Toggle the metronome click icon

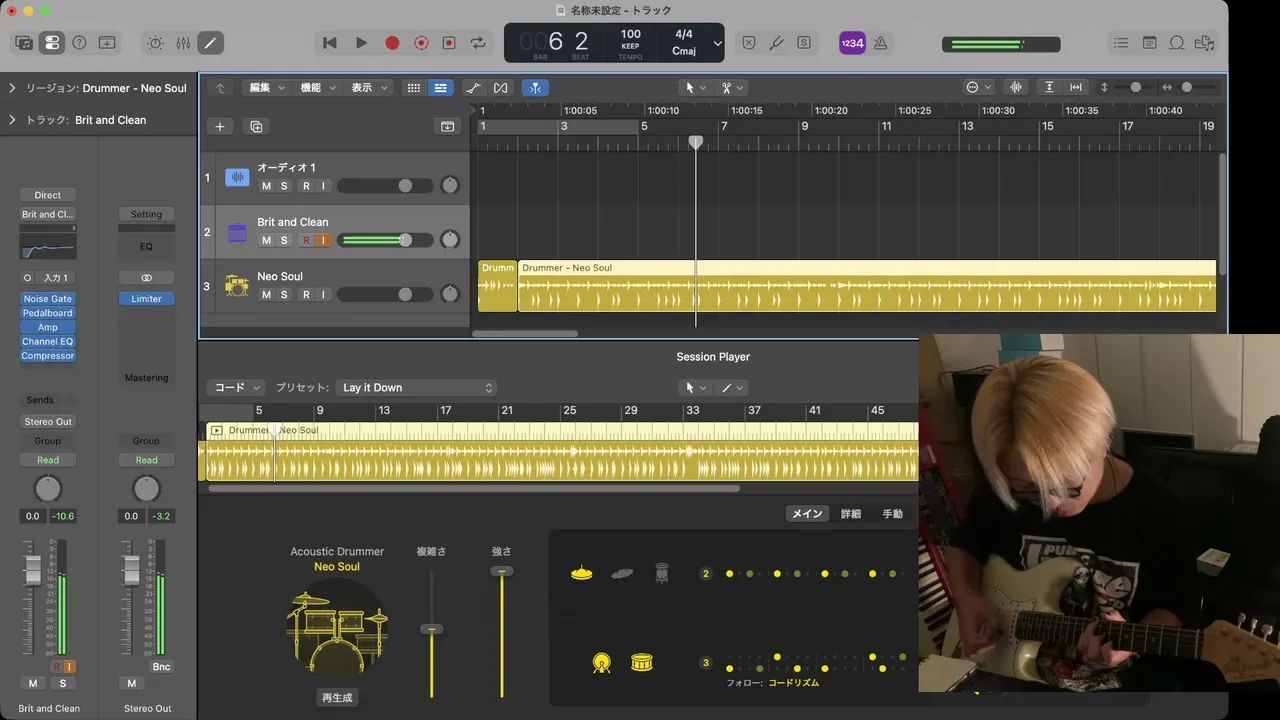pyautogui.click(x=880, y=43)
